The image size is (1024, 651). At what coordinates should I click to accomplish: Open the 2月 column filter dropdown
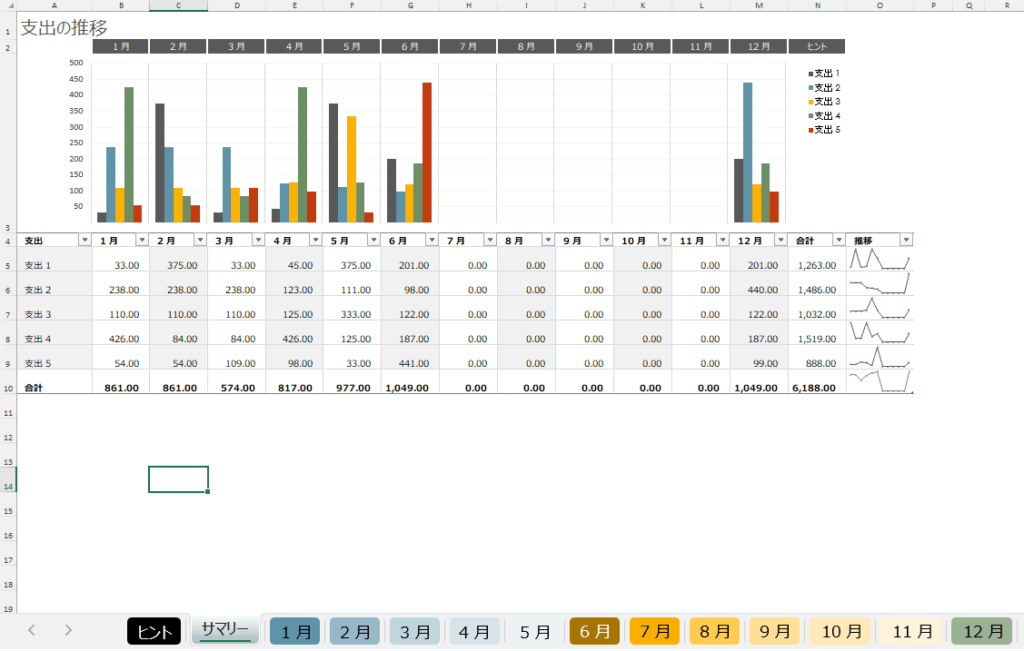point(200,240)
